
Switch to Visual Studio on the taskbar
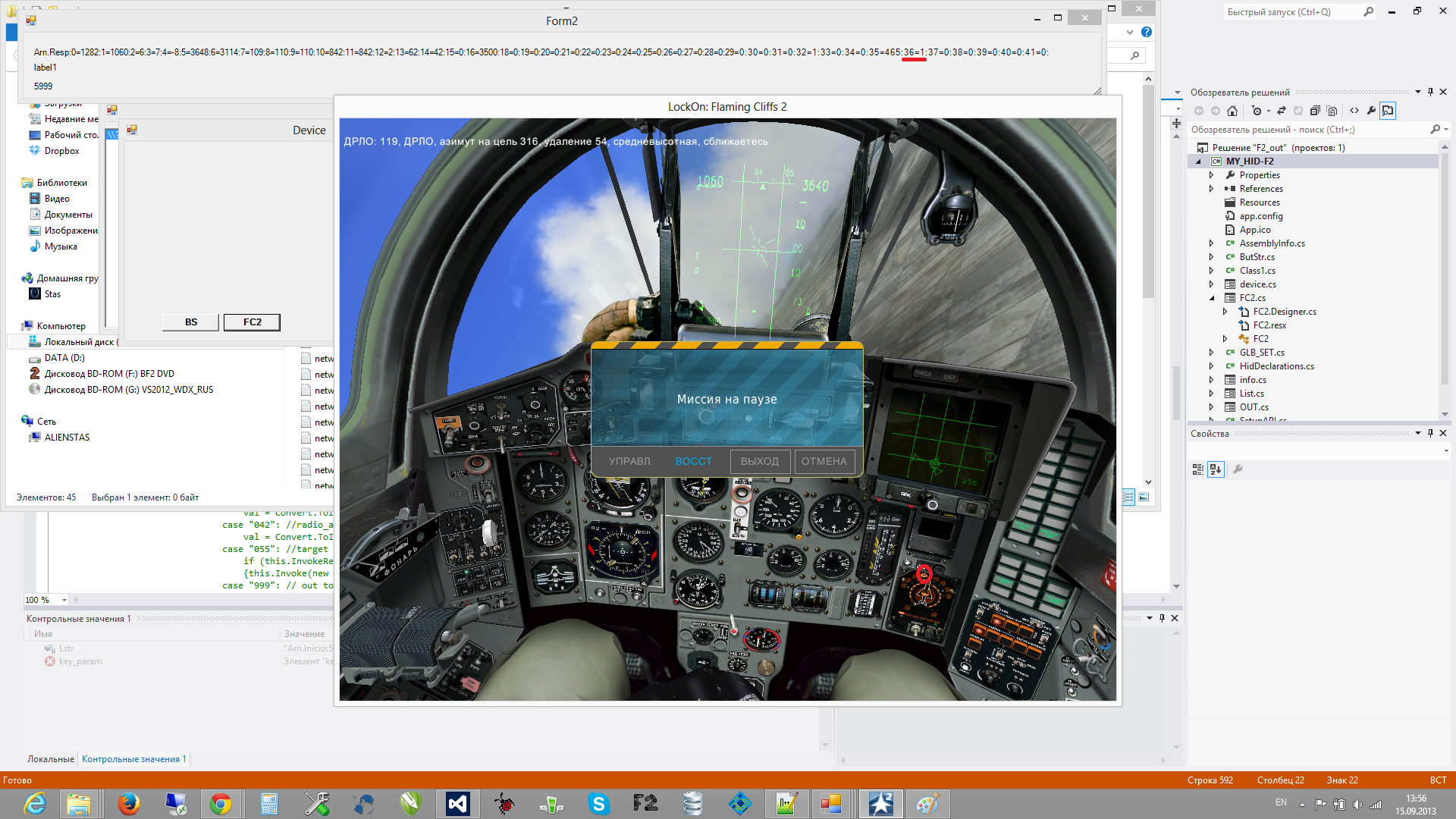point(458,804)
